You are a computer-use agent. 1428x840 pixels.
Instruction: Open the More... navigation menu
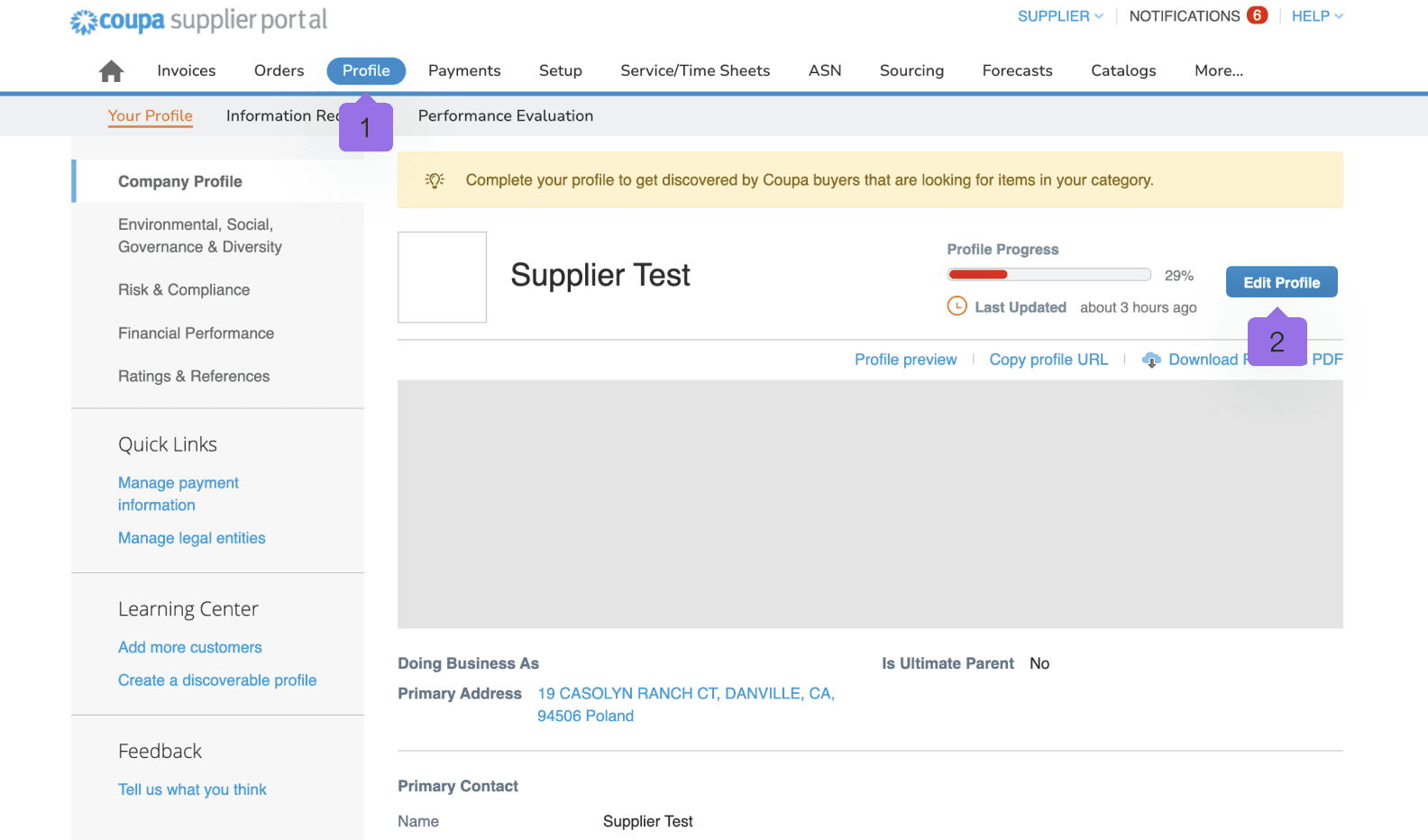tap(1218, 70)
